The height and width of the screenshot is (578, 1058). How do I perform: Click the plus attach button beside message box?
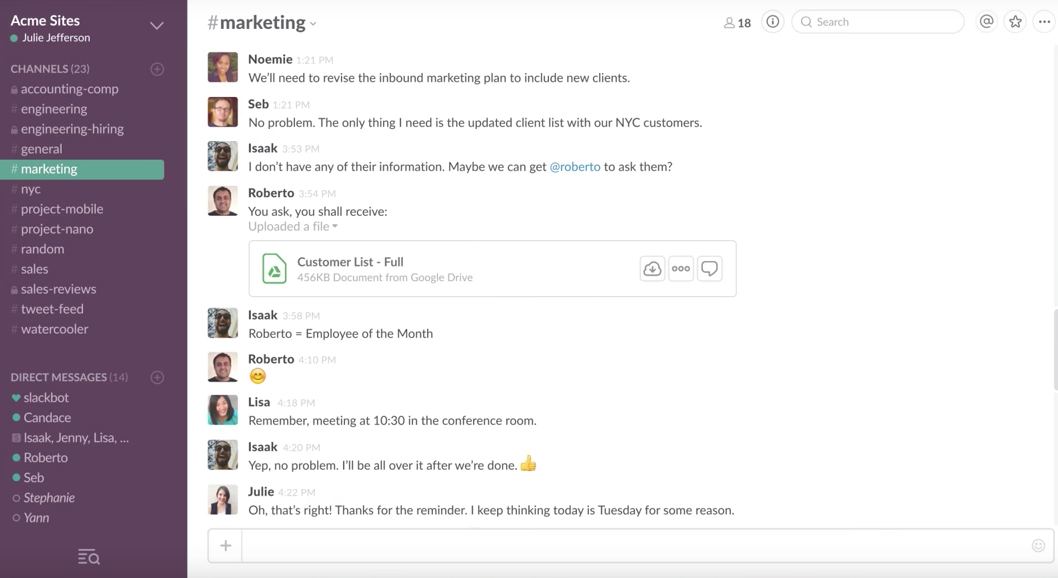(226, 545)
